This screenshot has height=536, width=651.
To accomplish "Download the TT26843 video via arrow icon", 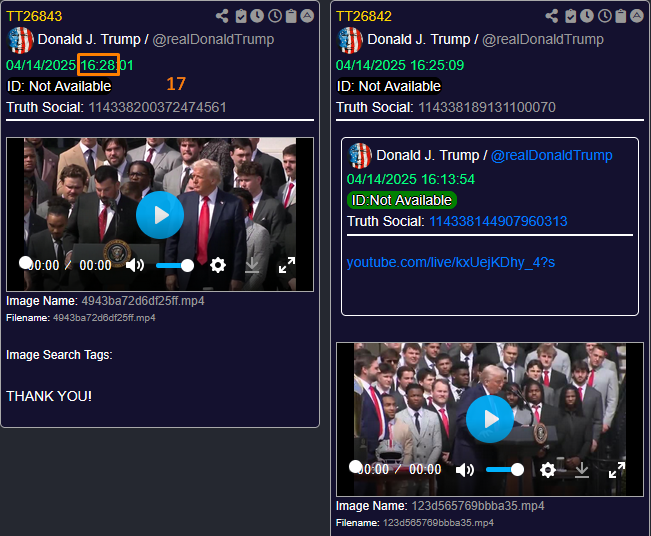I will click(x=252, y=265).
